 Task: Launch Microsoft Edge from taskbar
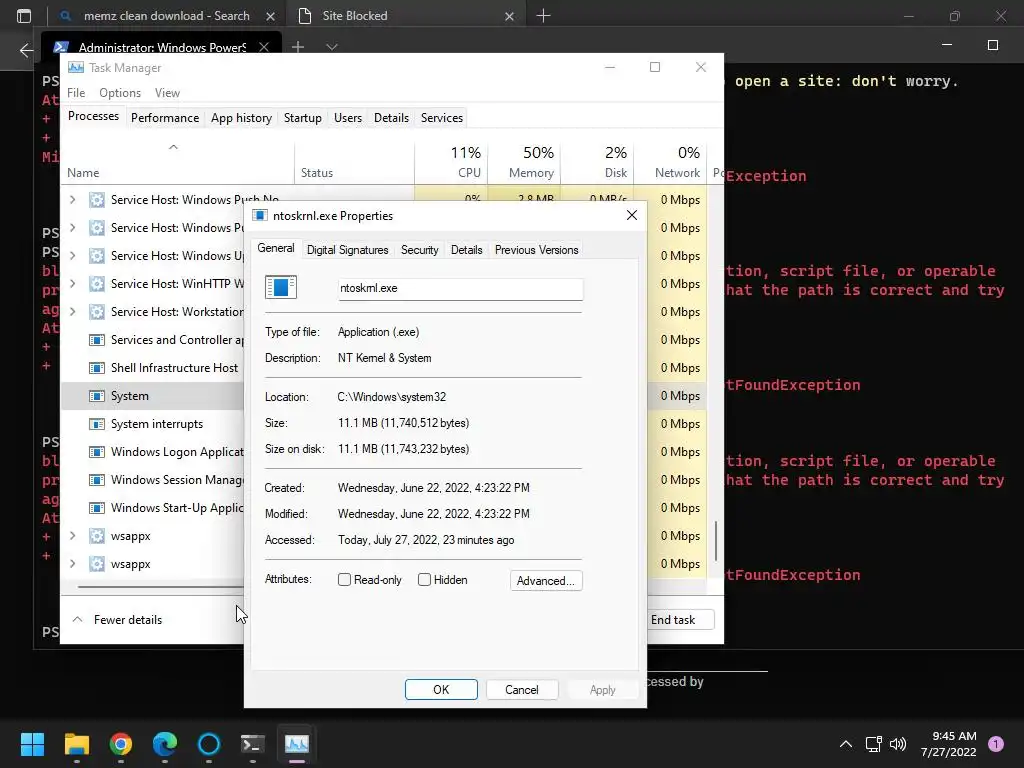click(165, 743)
